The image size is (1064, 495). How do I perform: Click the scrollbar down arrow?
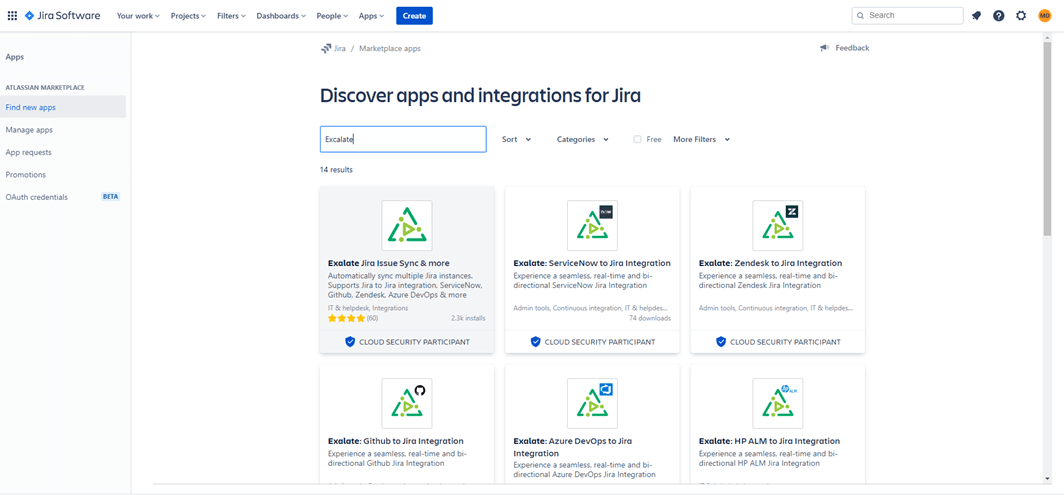(1047, 479)
